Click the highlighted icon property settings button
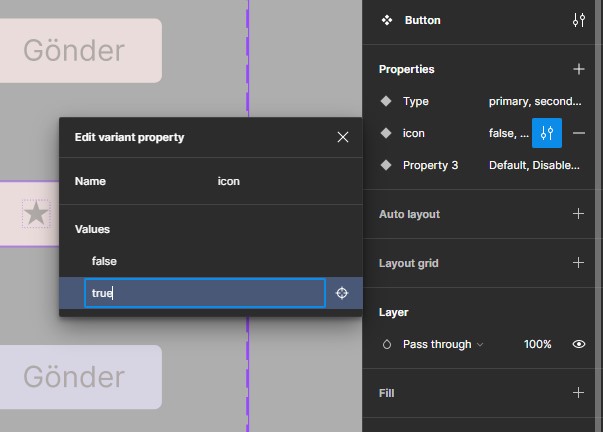 point(547,133)
